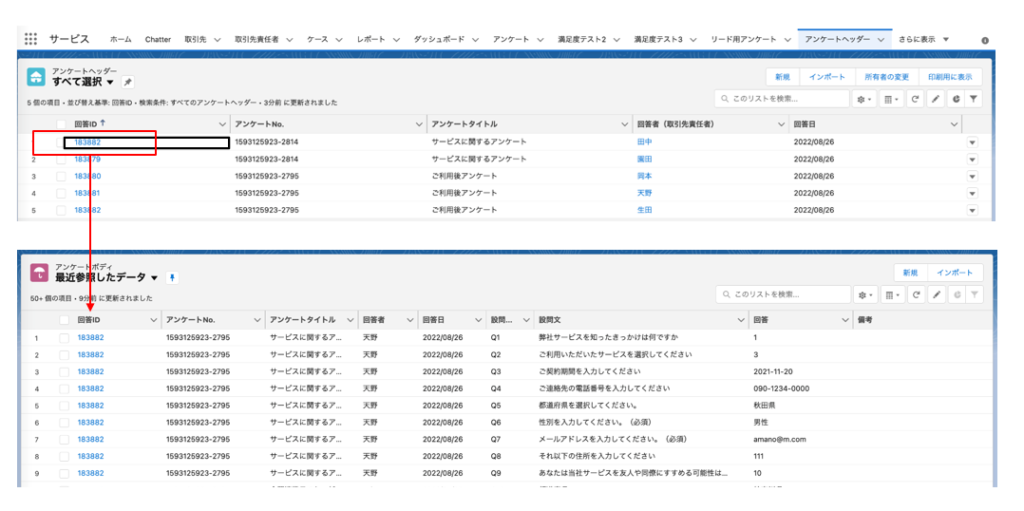Tick checkbox for row 183880
Image resolution: width=1024 pixels, height=511 pixels.
point(61,176)
